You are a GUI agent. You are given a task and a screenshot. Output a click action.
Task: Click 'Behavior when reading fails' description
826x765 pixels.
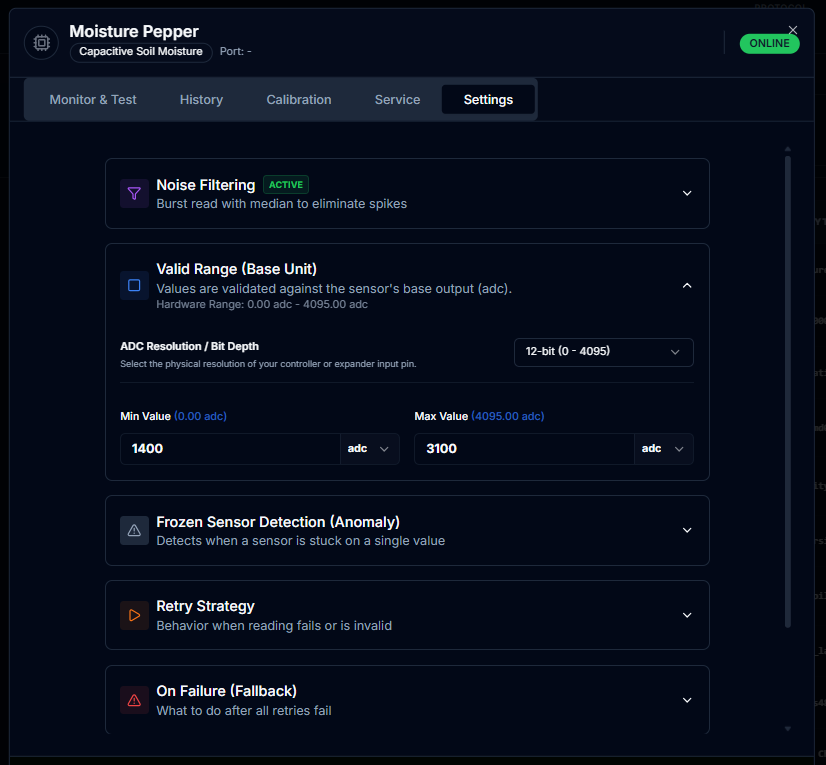[274, 626]
